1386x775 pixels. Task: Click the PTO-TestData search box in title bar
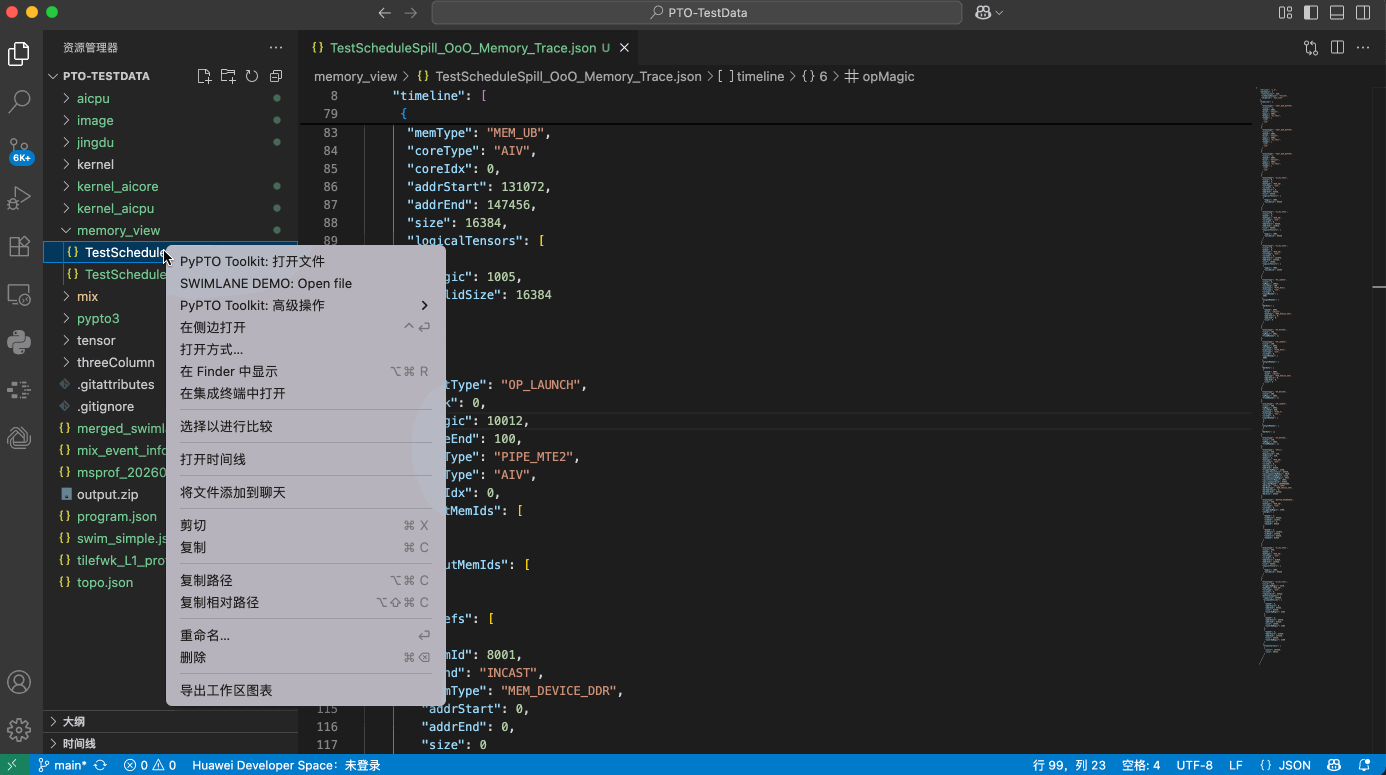point(697,13)
